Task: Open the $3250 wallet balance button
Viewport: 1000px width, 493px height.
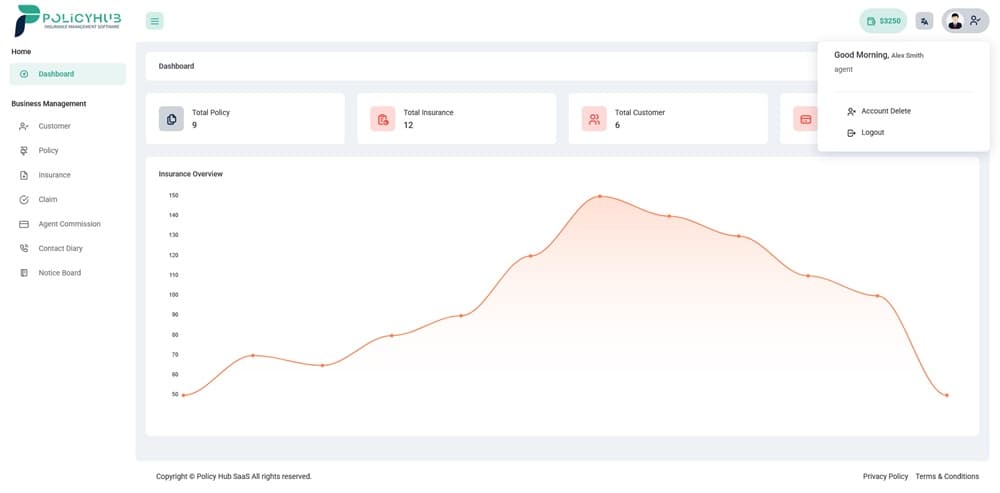Action: (883, 21)
